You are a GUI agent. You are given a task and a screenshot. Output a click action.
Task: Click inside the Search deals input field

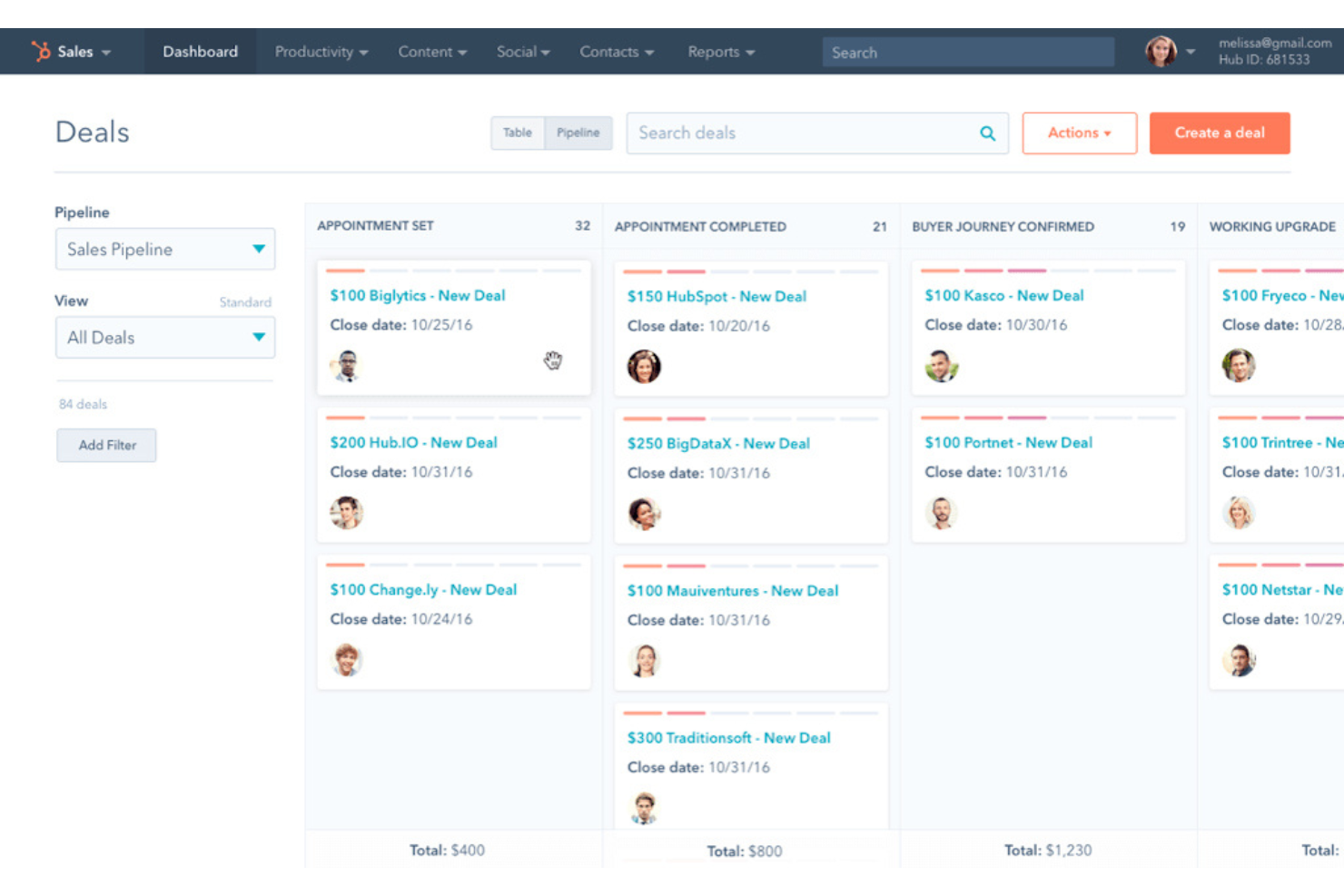tap(772, 133)
